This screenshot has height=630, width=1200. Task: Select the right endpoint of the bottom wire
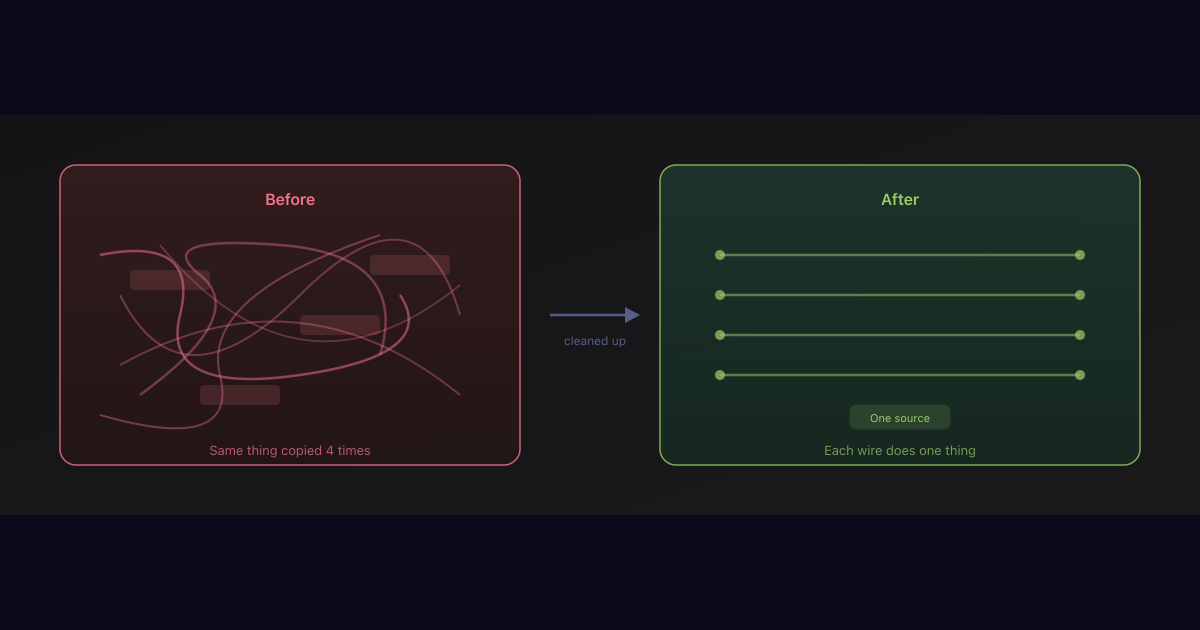[x=1080, y=375]
